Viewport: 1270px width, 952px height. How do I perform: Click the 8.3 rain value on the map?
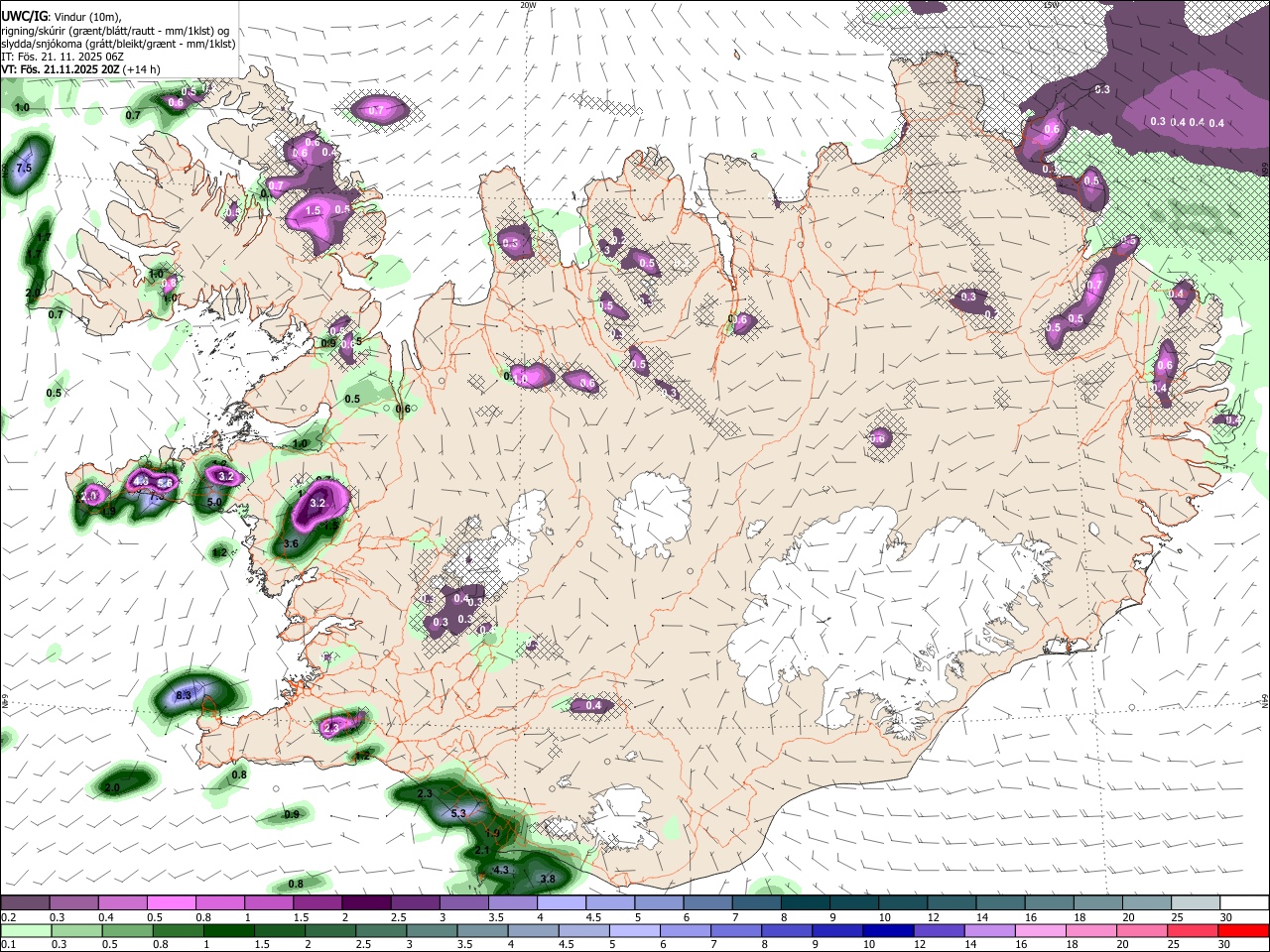tap(184, 696)
